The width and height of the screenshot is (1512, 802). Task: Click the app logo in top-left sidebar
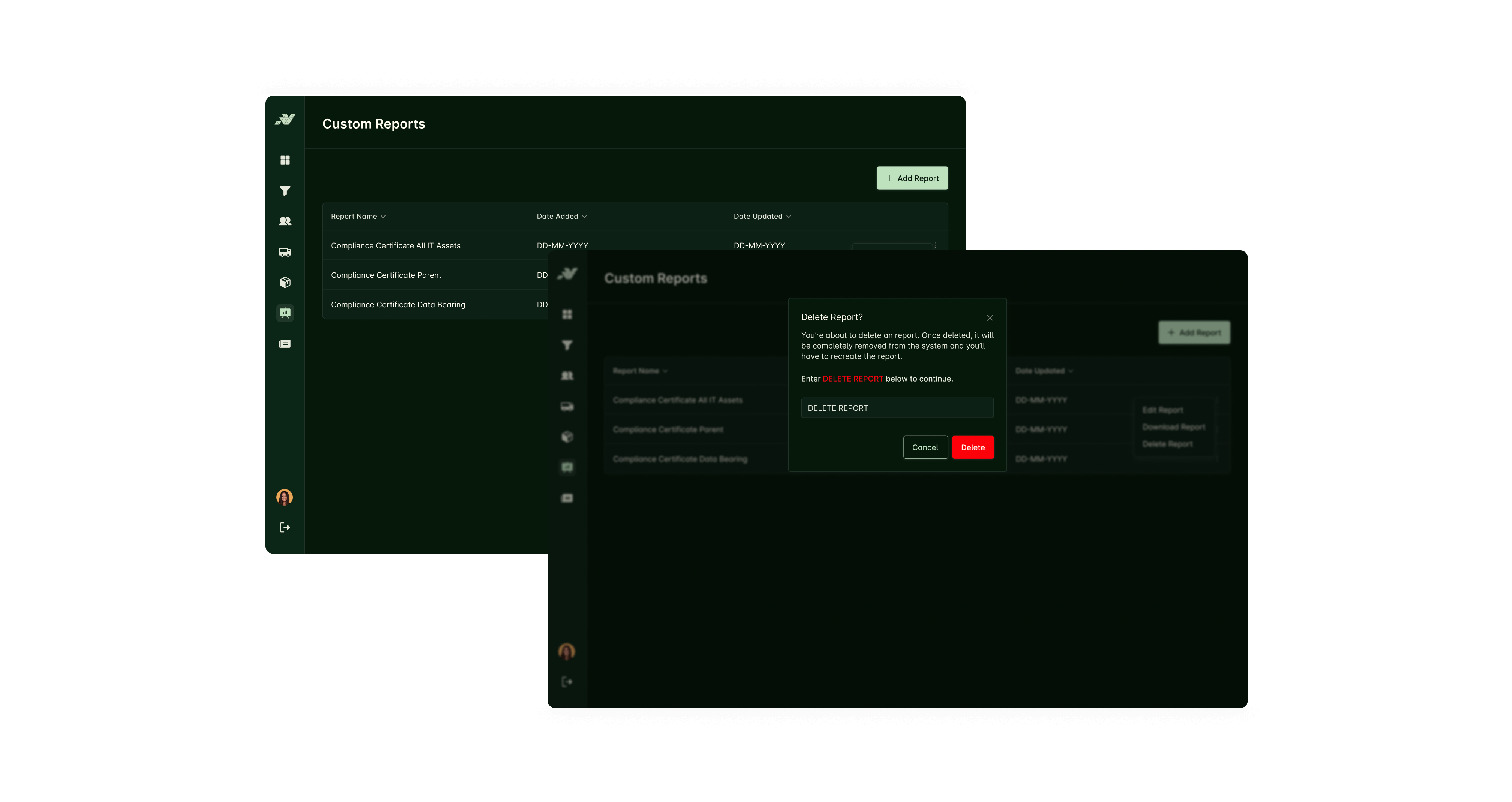(x=285, y=120)
